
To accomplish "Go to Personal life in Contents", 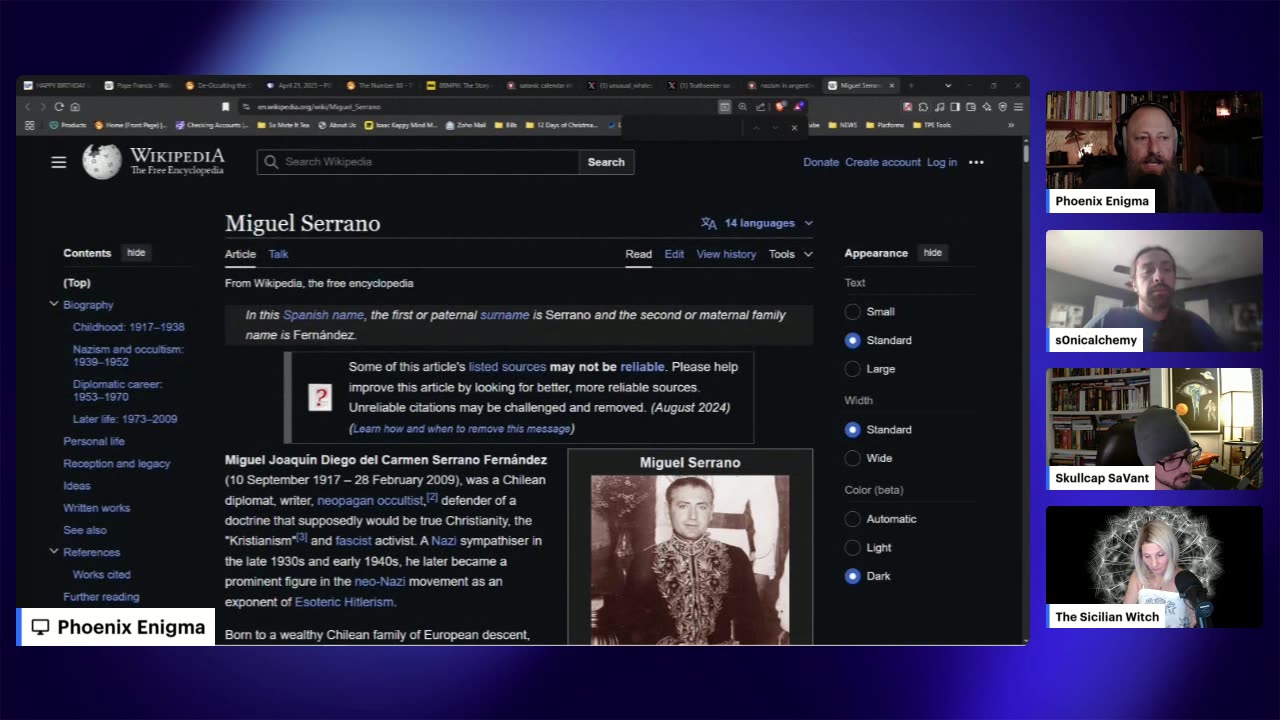I will coord(94,441).
